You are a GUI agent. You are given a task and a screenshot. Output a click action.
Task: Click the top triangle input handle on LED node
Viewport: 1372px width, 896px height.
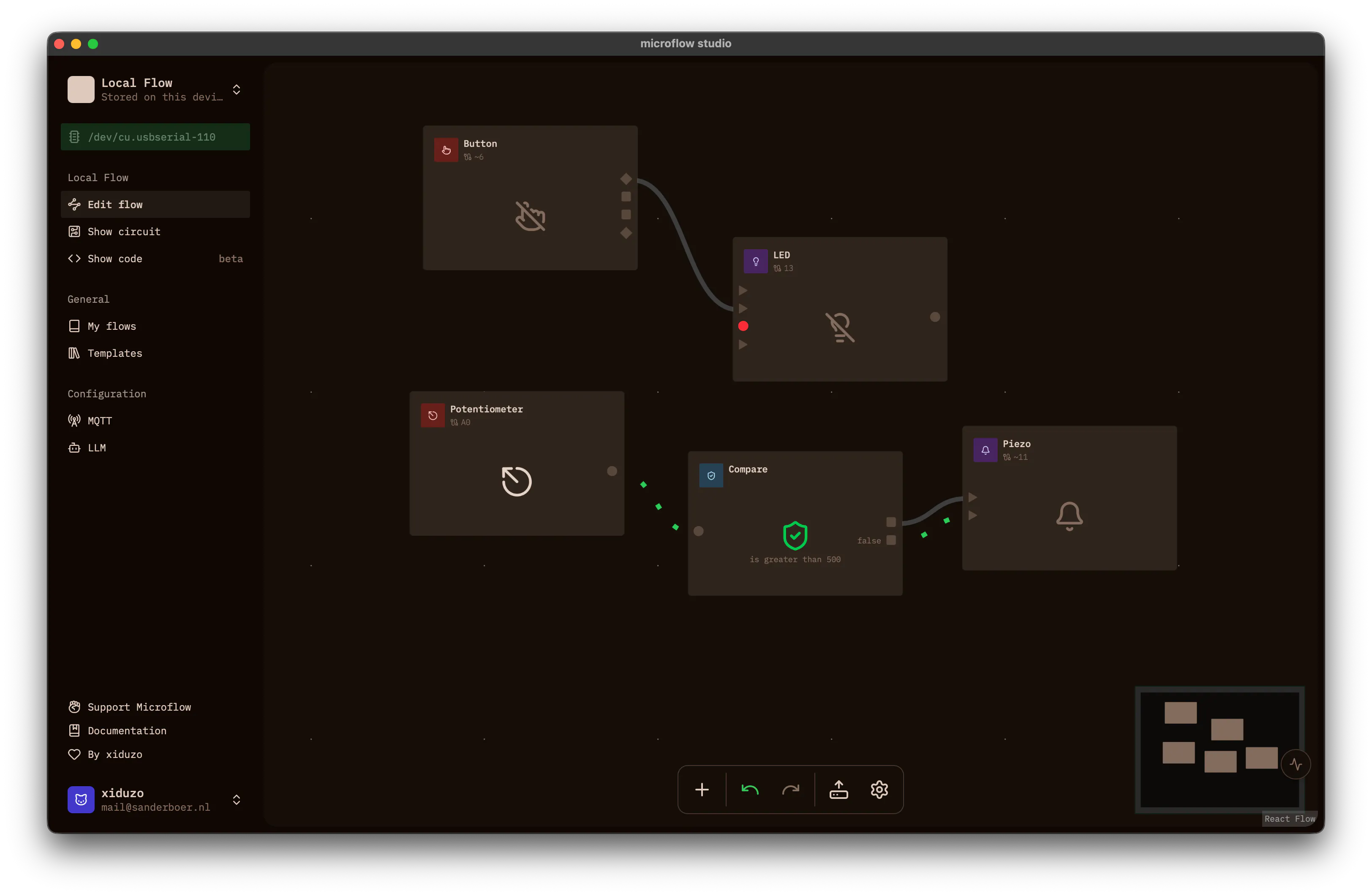tap(743, 291)
